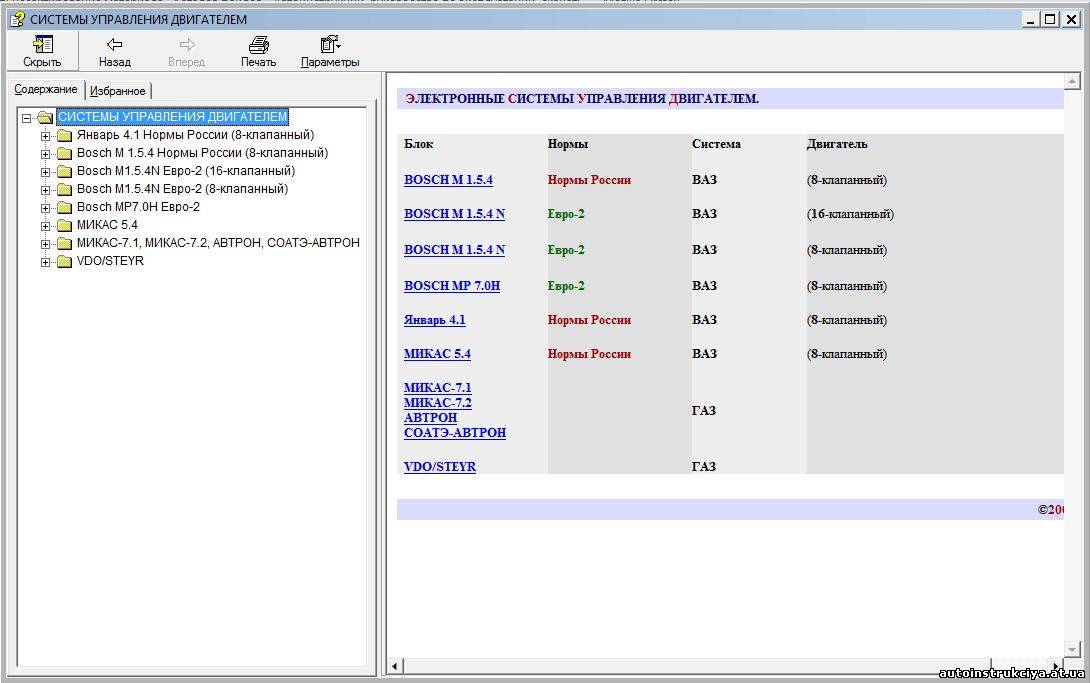Click the ЭЛЕКТРОННЫЕ СИСТЕМЫ УПРАВЛЕНИЯ ДВИГАТЕЛЕМ heading
The width and height of the screenshot is (1090, 683).
(x=582, y=99)
